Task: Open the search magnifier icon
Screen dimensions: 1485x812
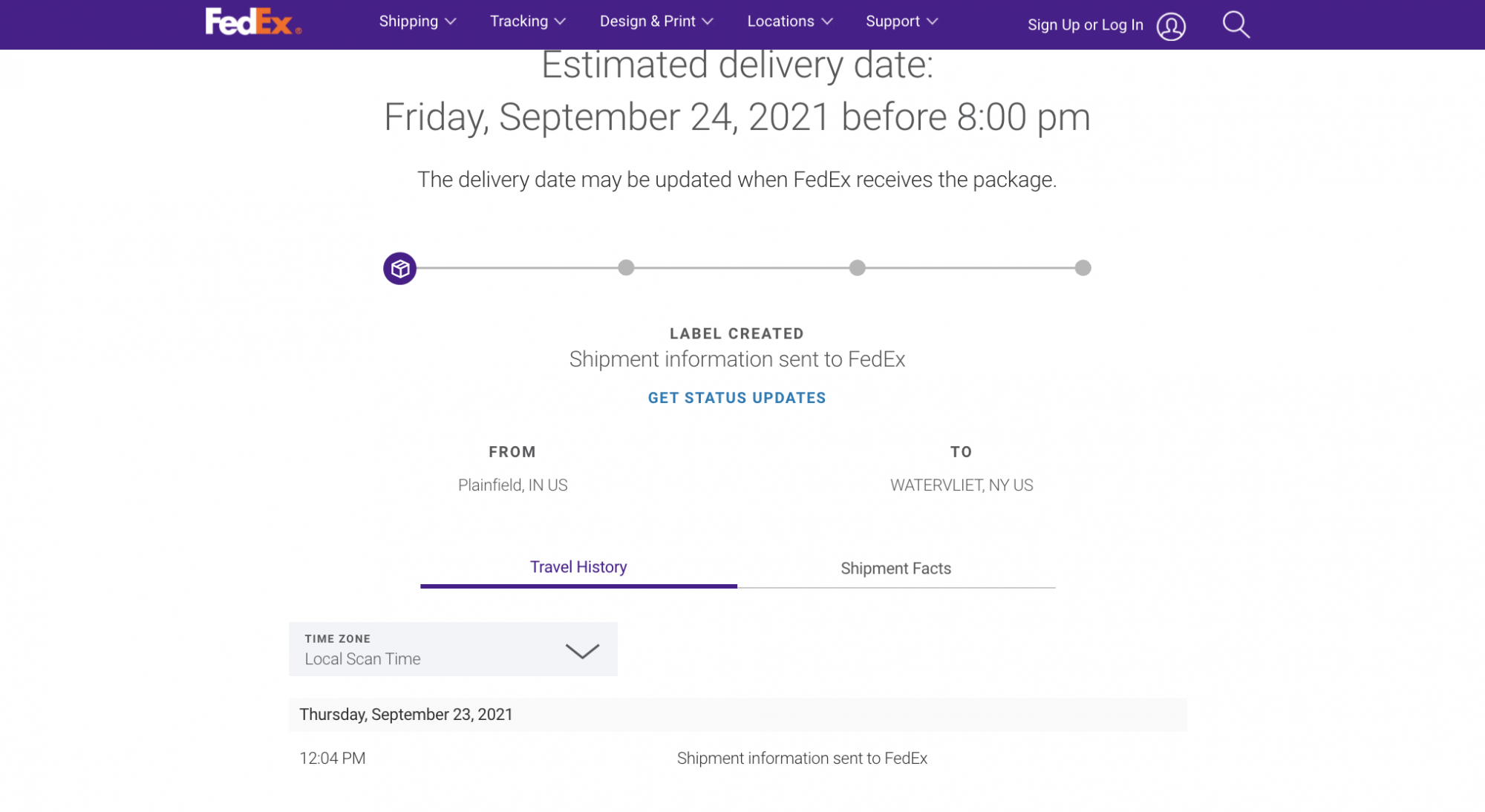Action: (x=1236, y=24)
